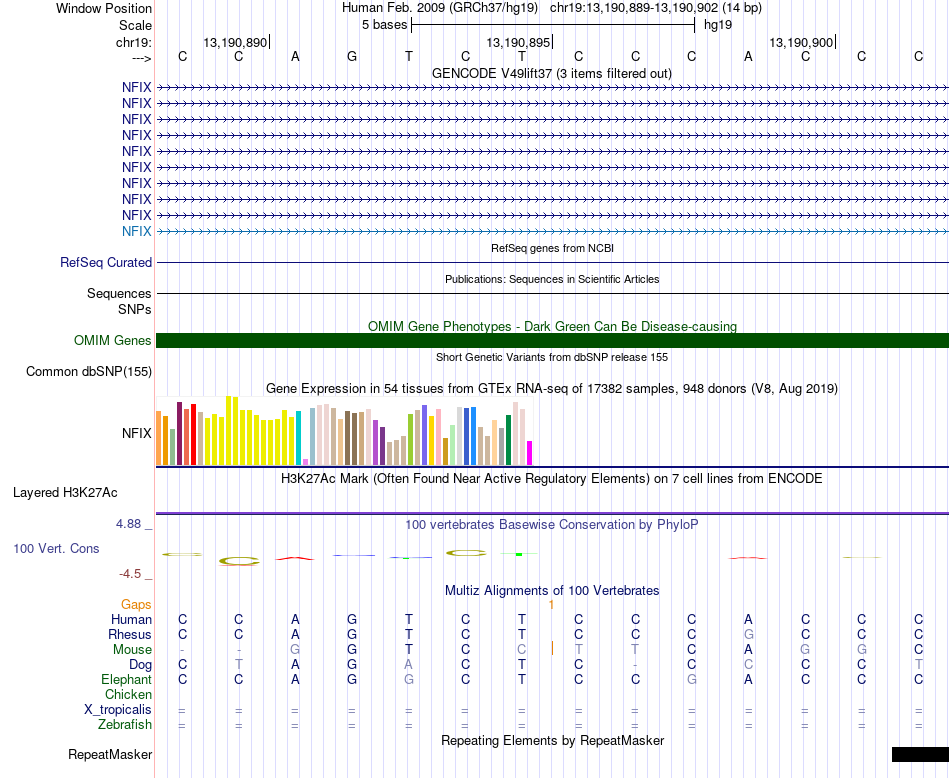
Task: Click the SNPs track label
Action: click(x=135, y=309)
